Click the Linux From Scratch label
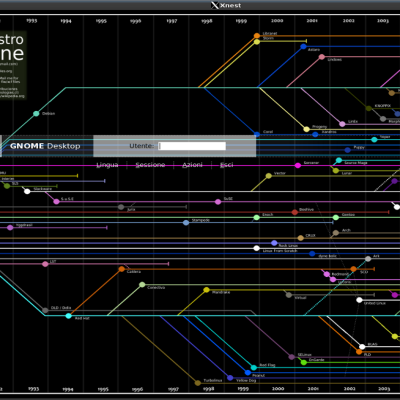The height and width of the screenshot is (400, 400). point(280,251)
